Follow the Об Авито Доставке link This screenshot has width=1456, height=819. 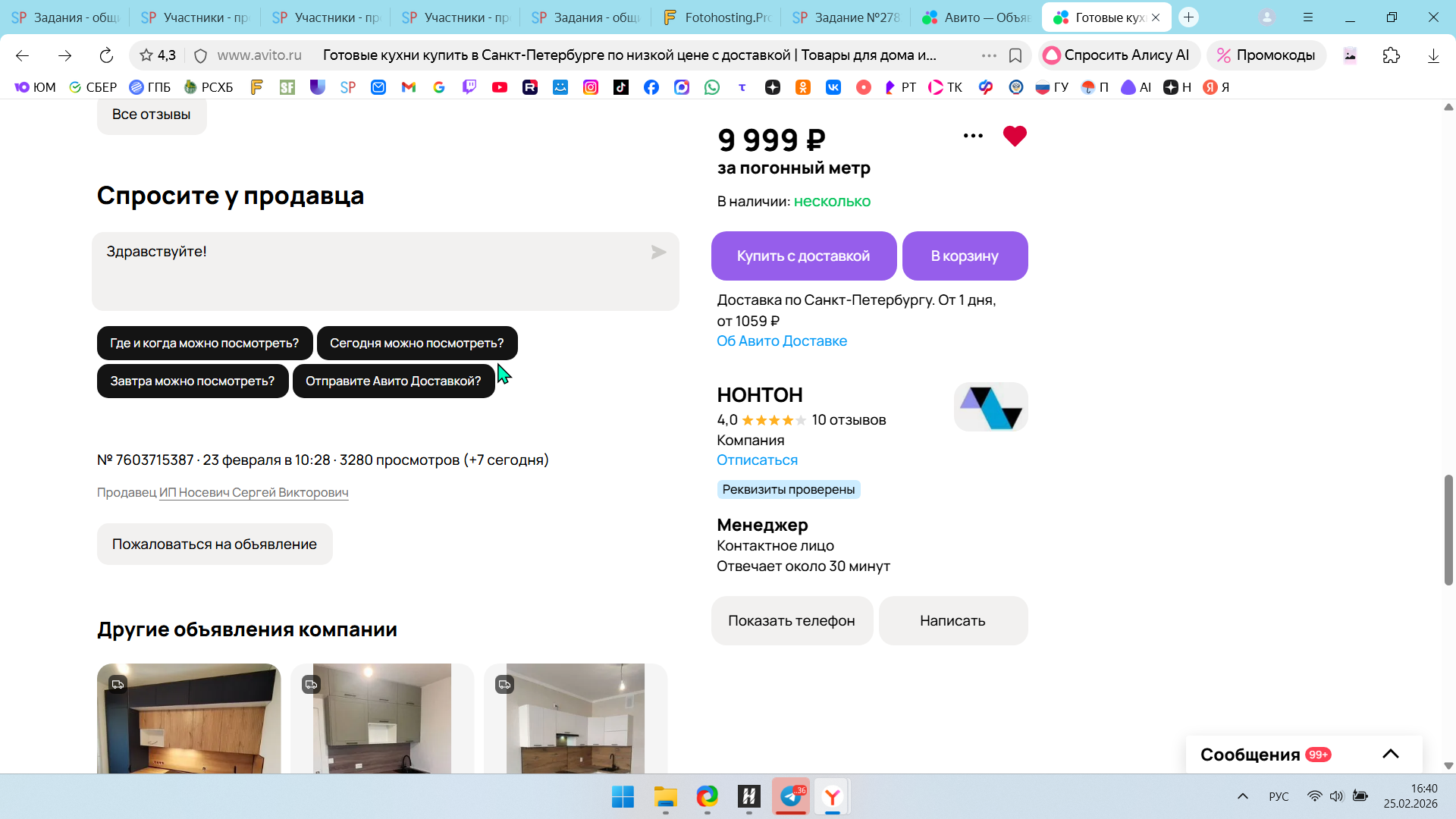pos(782,341)
